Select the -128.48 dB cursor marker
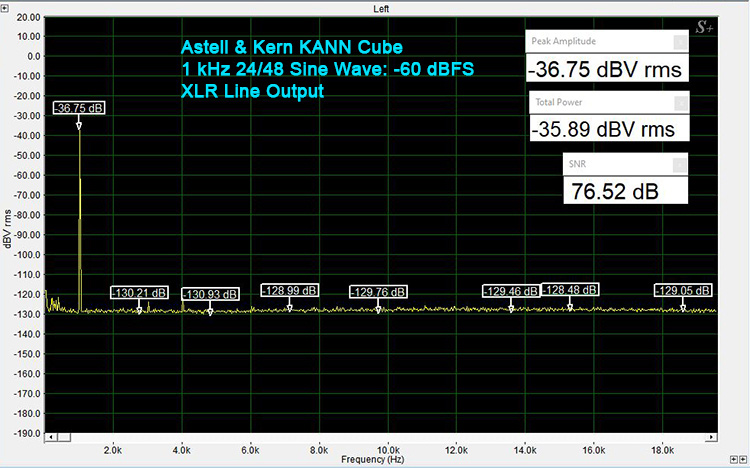Screen dimensions: 750x468 click(570, 289)
